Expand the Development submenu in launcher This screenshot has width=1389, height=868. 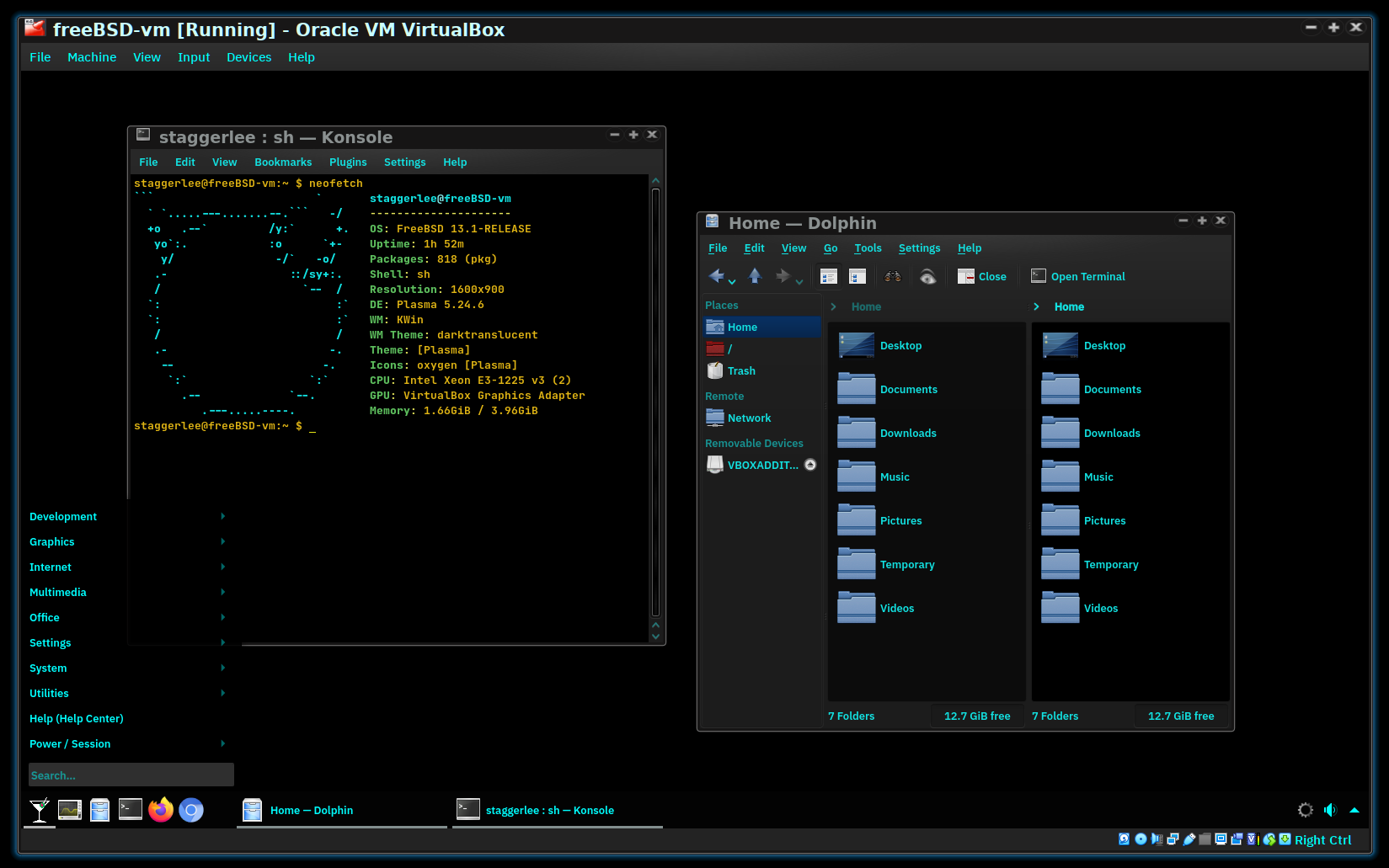tap(222, 516)
